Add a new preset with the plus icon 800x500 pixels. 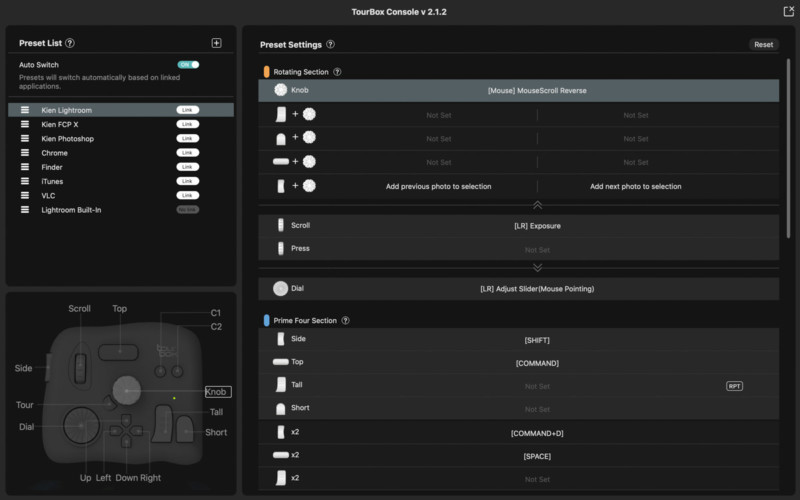[216, 43]
